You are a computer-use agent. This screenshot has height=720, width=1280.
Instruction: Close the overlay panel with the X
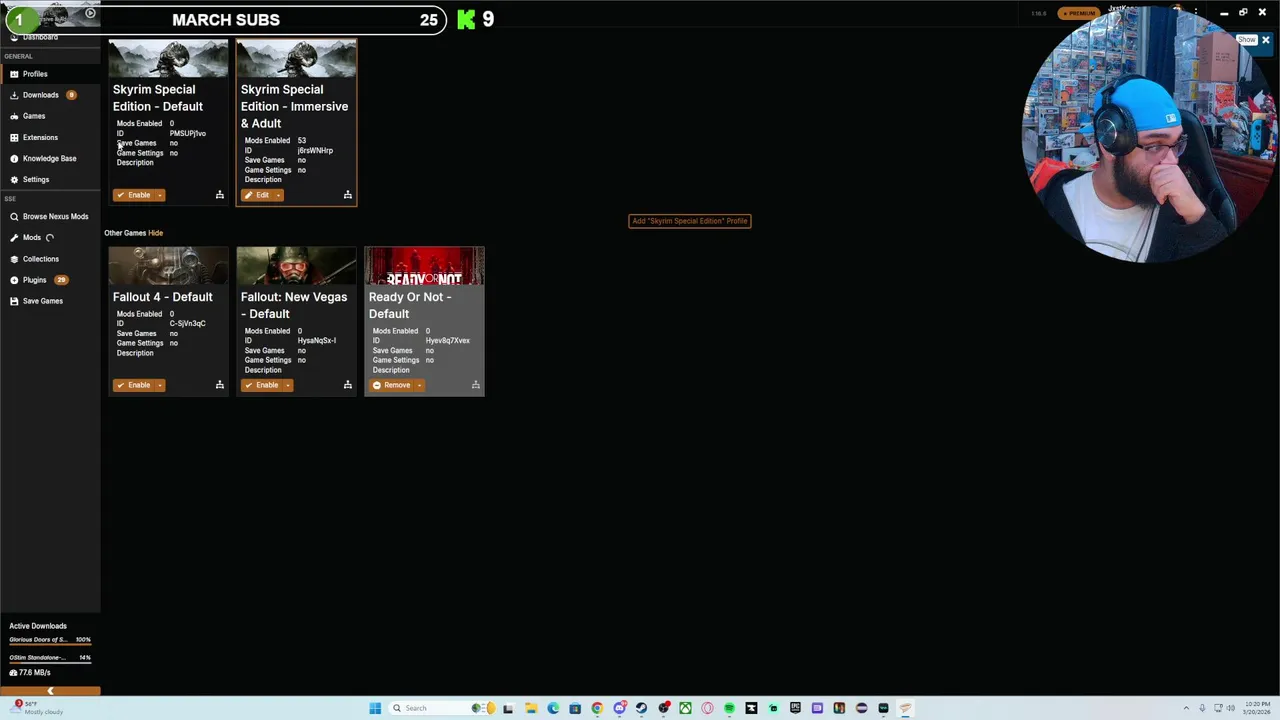point(1265,40)
